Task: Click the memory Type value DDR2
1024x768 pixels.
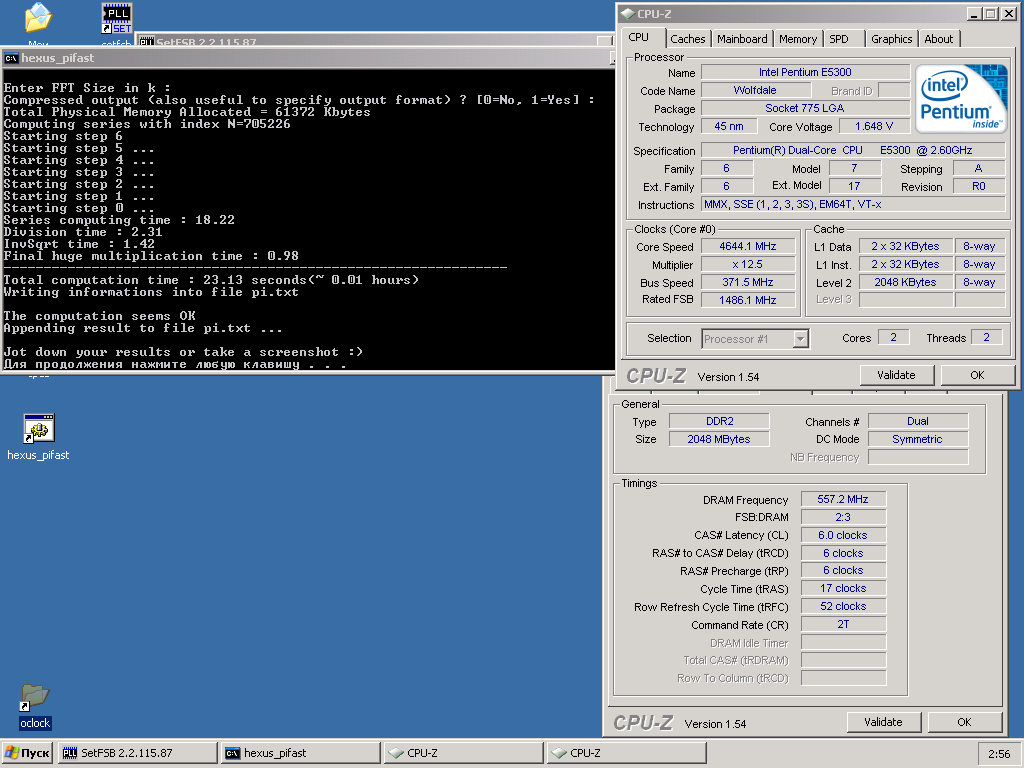Action: click(719, 421)
